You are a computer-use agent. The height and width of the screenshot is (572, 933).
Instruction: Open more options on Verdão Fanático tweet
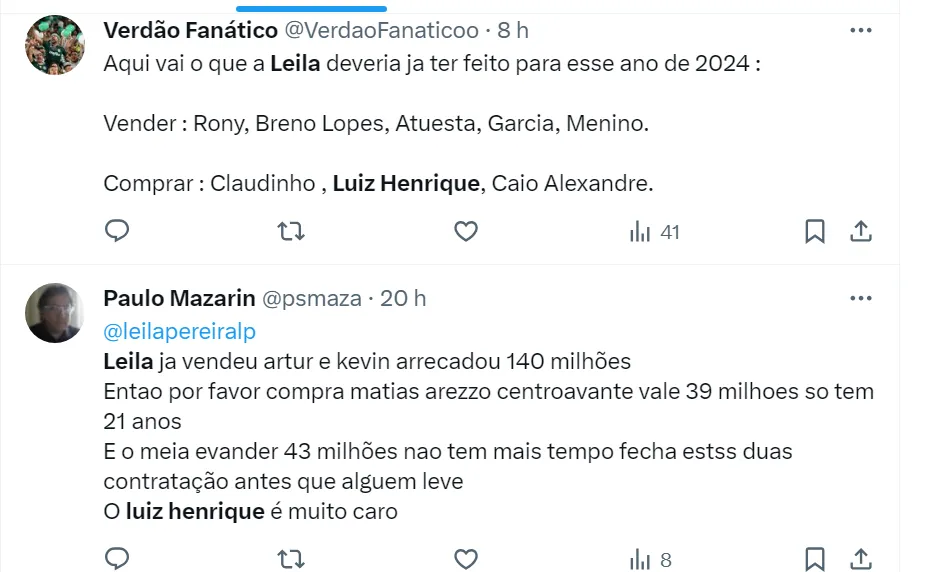click(x=860, y=31)
